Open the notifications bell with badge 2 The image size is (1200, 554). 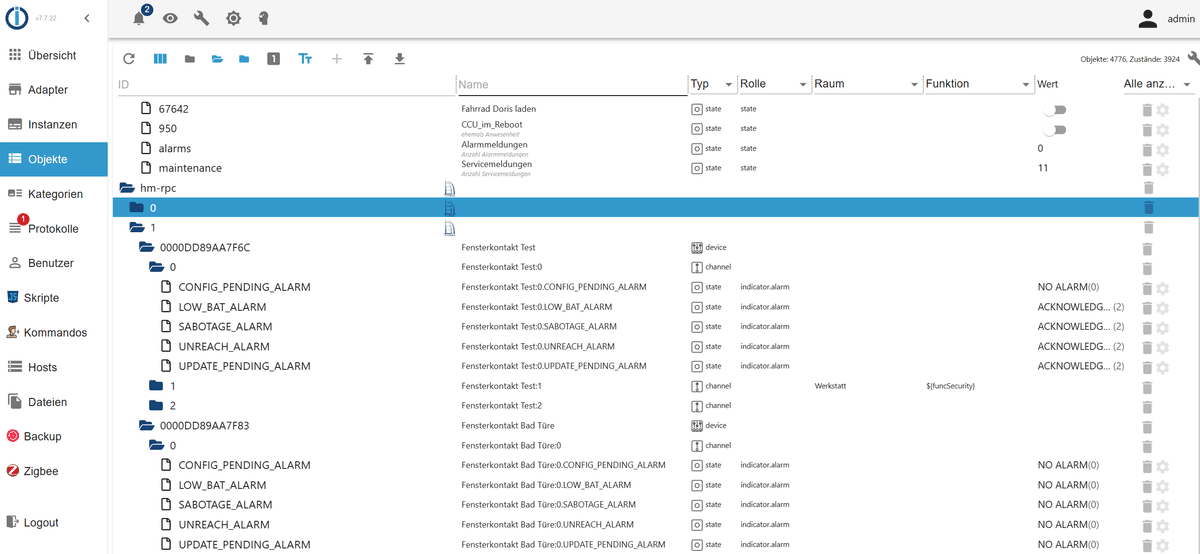[x=139, y=18]
